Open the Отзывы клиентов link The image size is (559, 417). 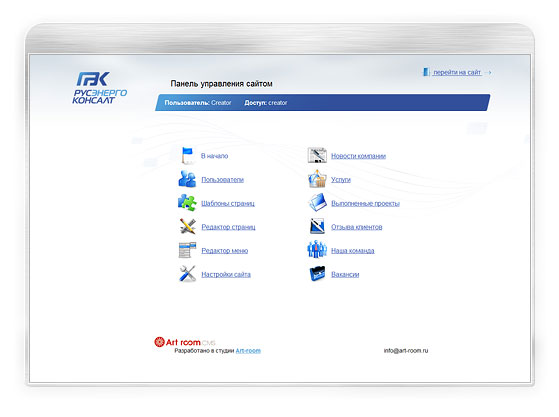click(357, 227)
